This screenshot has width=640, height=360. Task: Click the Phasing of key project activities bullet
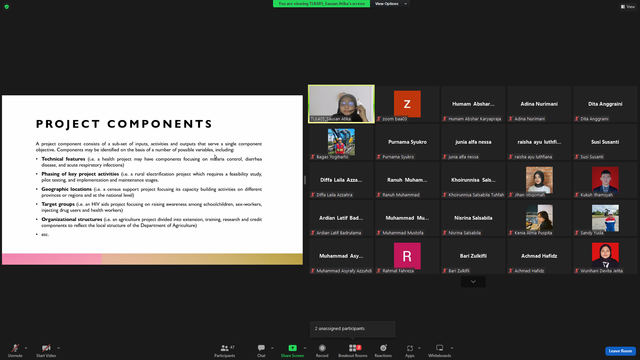click(x=149, y=177)
